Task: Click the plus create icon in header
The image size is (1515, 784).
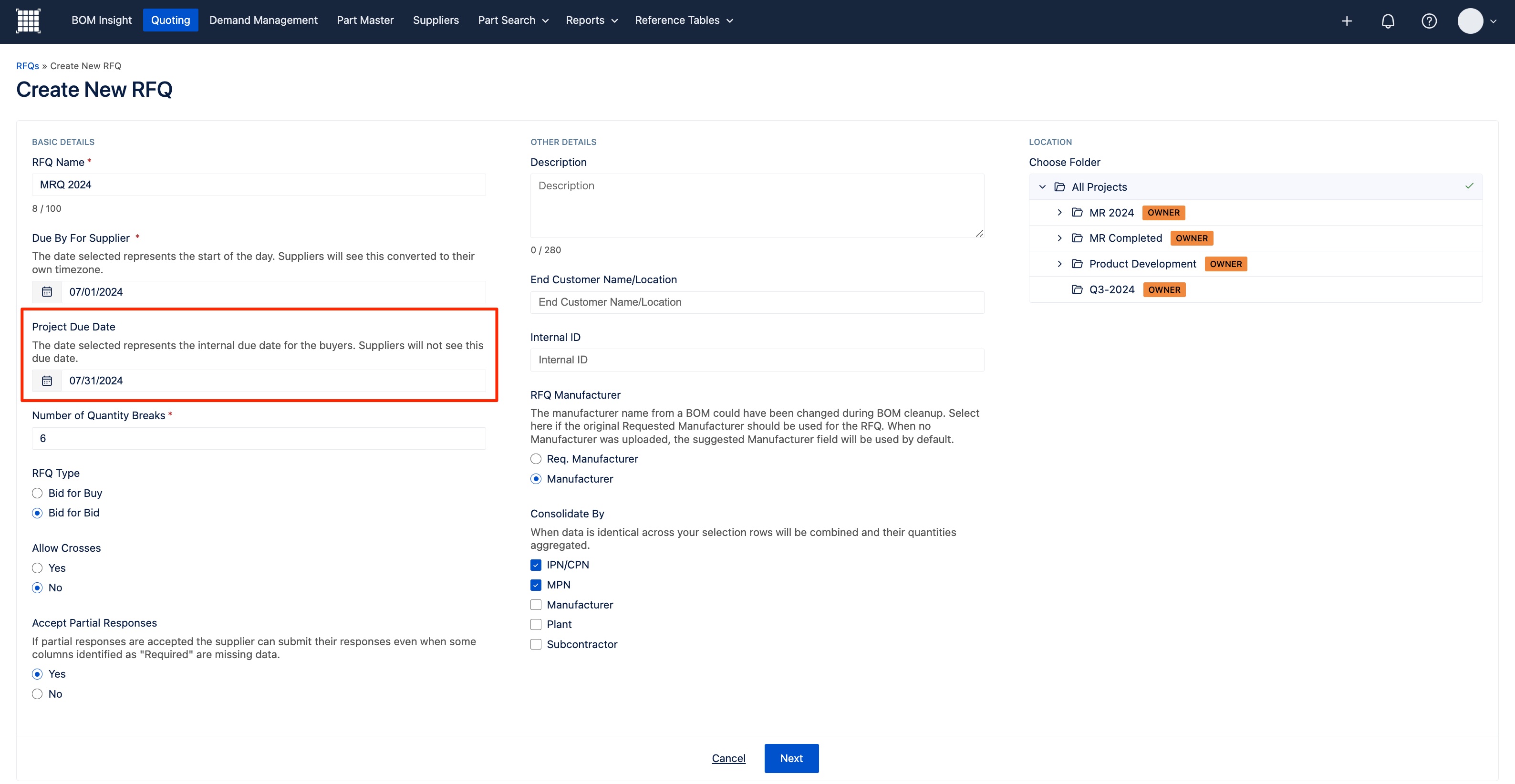Action: click(1347, 21)
